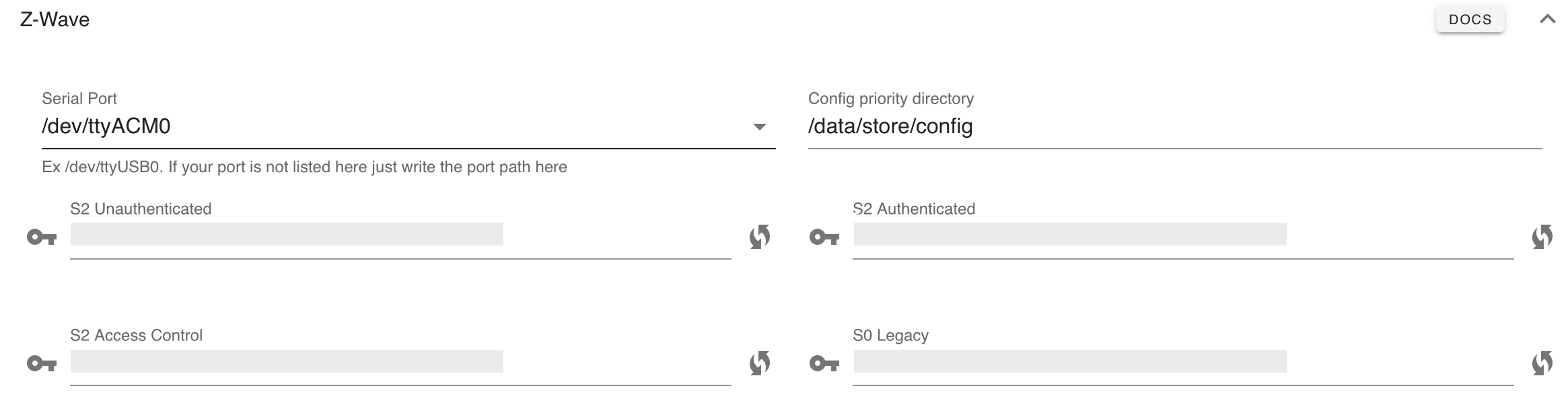The height and width of the screenshot is (413, 1568).
Task: Regenerate the S2 Unauthenticated key
Action: [x=760, y=237]
